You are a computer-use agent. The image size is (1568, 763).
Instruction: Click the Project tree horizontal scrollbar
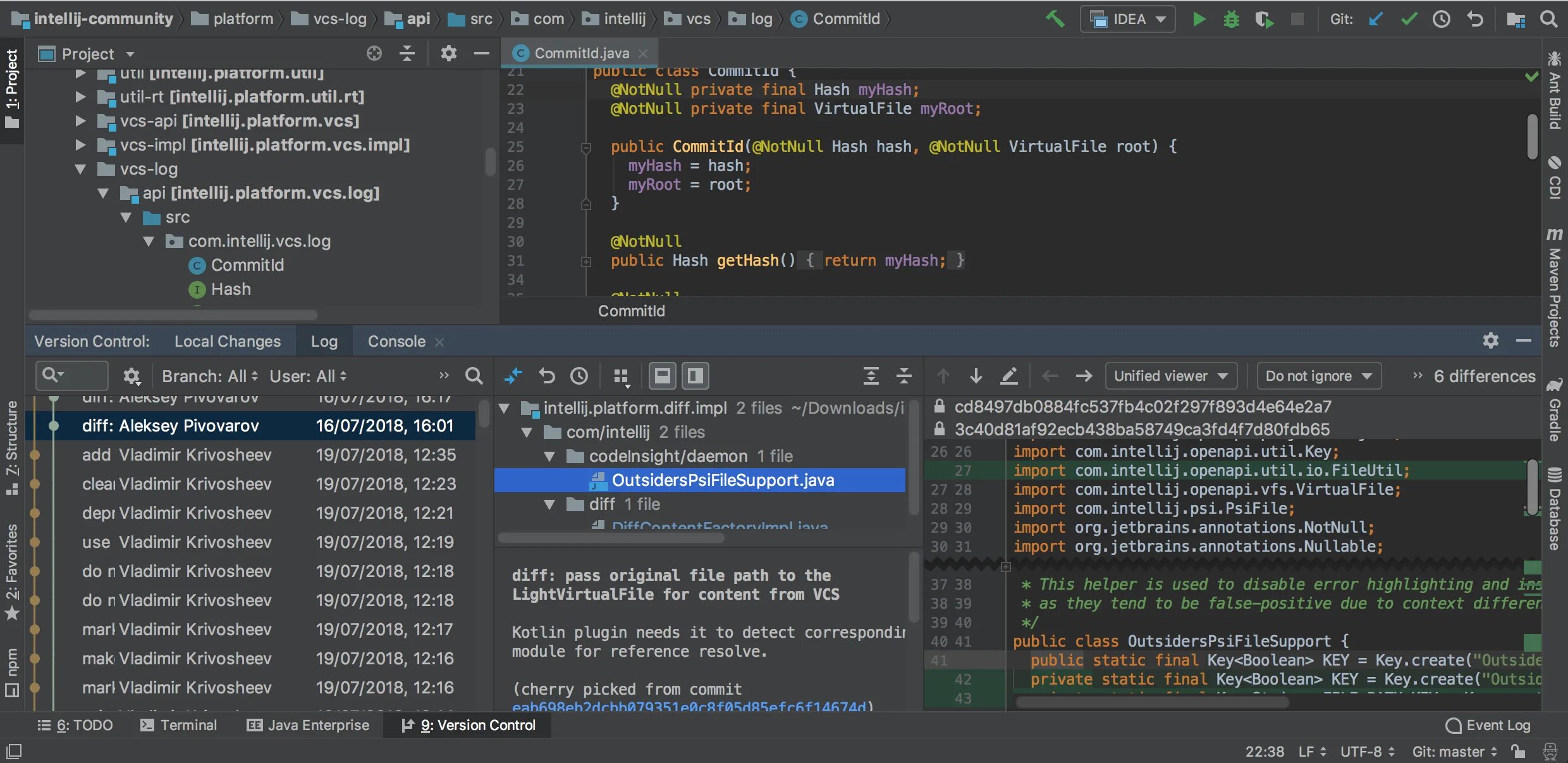click(173, 314)
